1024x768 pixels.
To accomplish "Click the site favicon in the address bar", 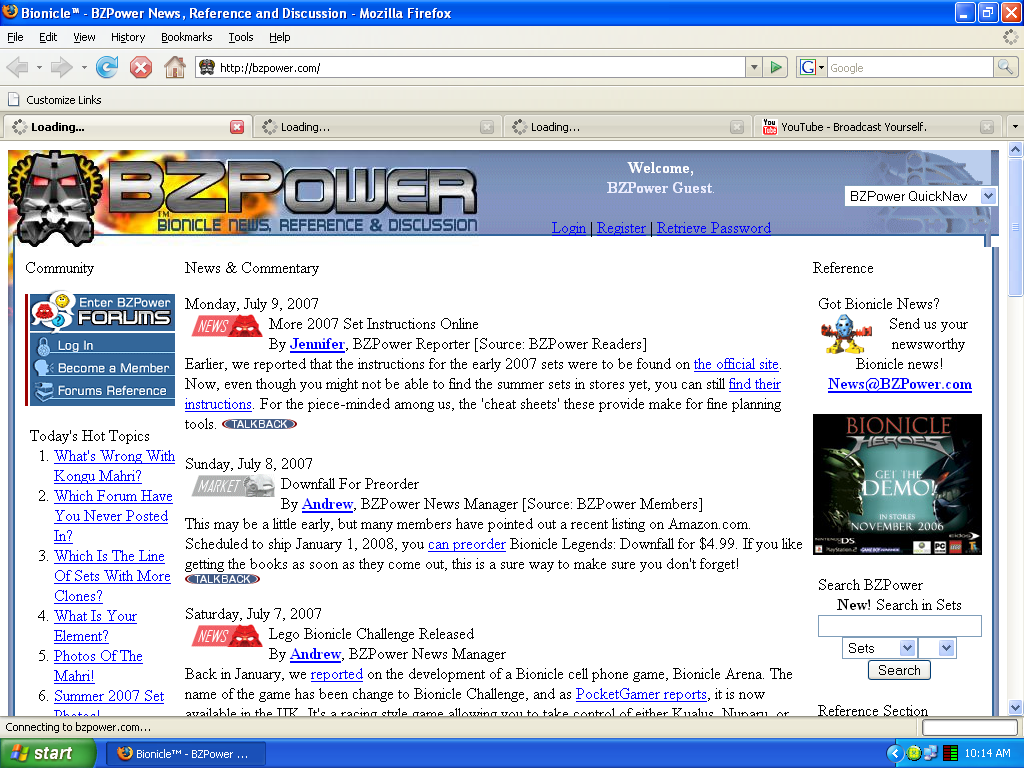I will coord(207,67).
